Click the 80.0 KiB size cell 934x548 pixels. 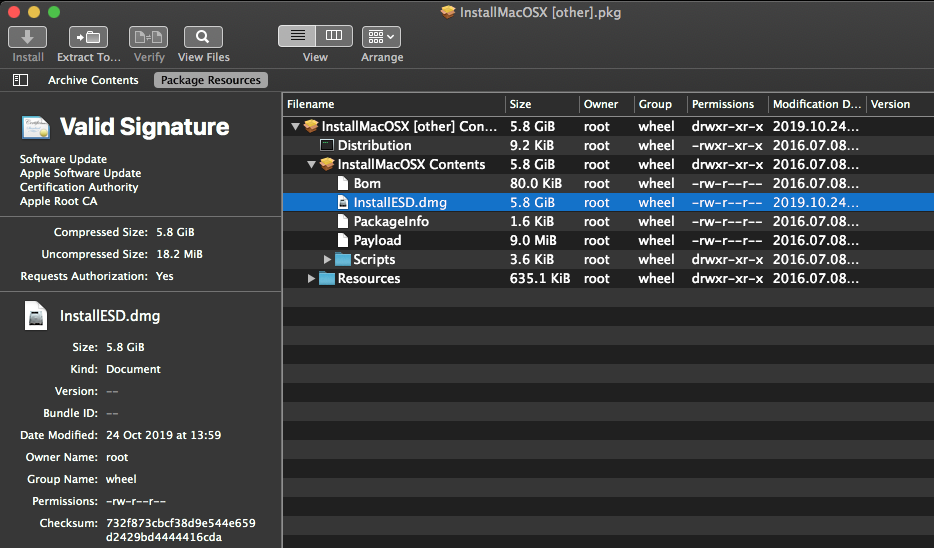[536, 183]
